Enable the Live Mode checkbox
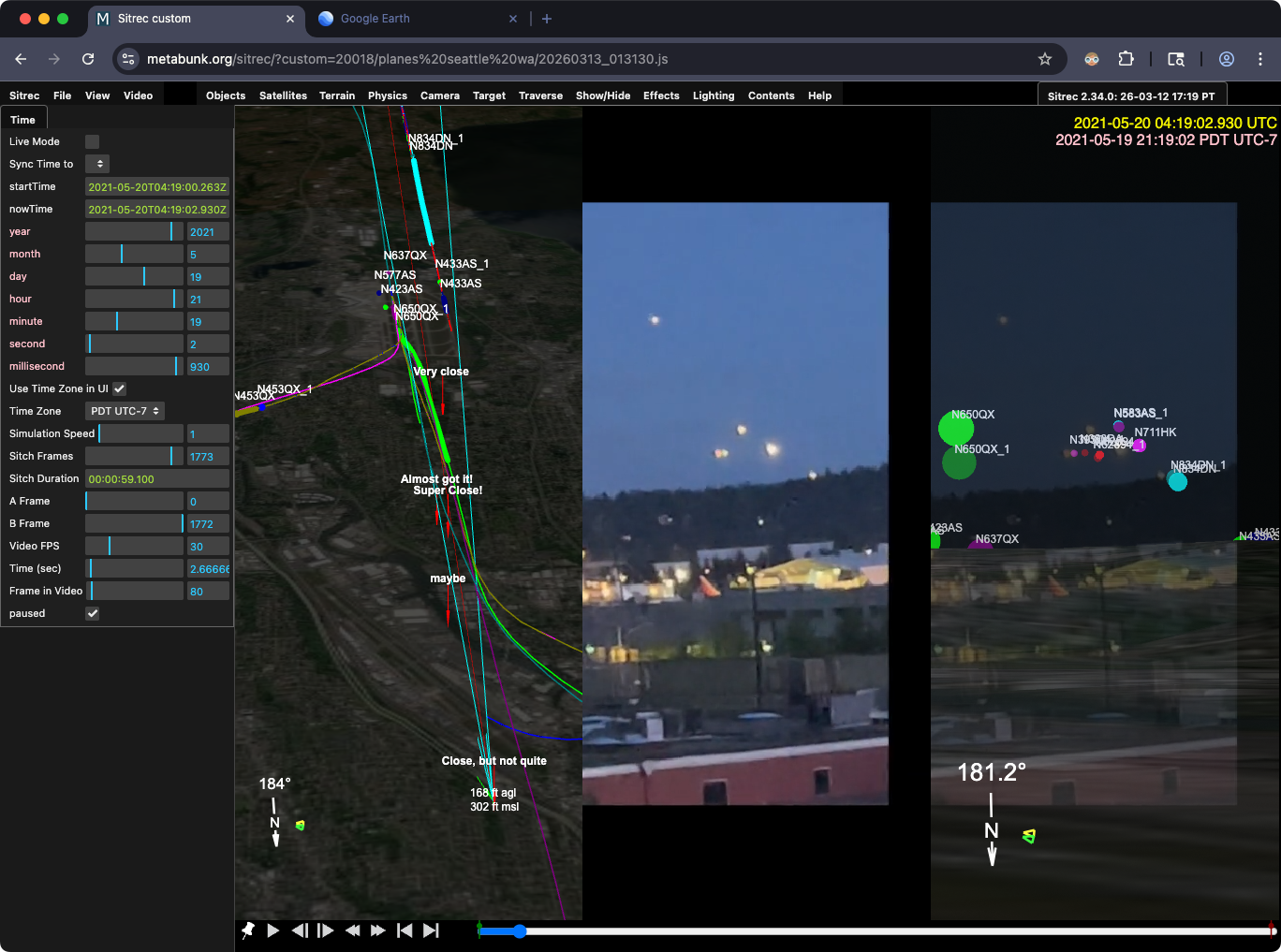Image resolution: width=1281 pixels, height=952 pixels. tap(92, 141)
